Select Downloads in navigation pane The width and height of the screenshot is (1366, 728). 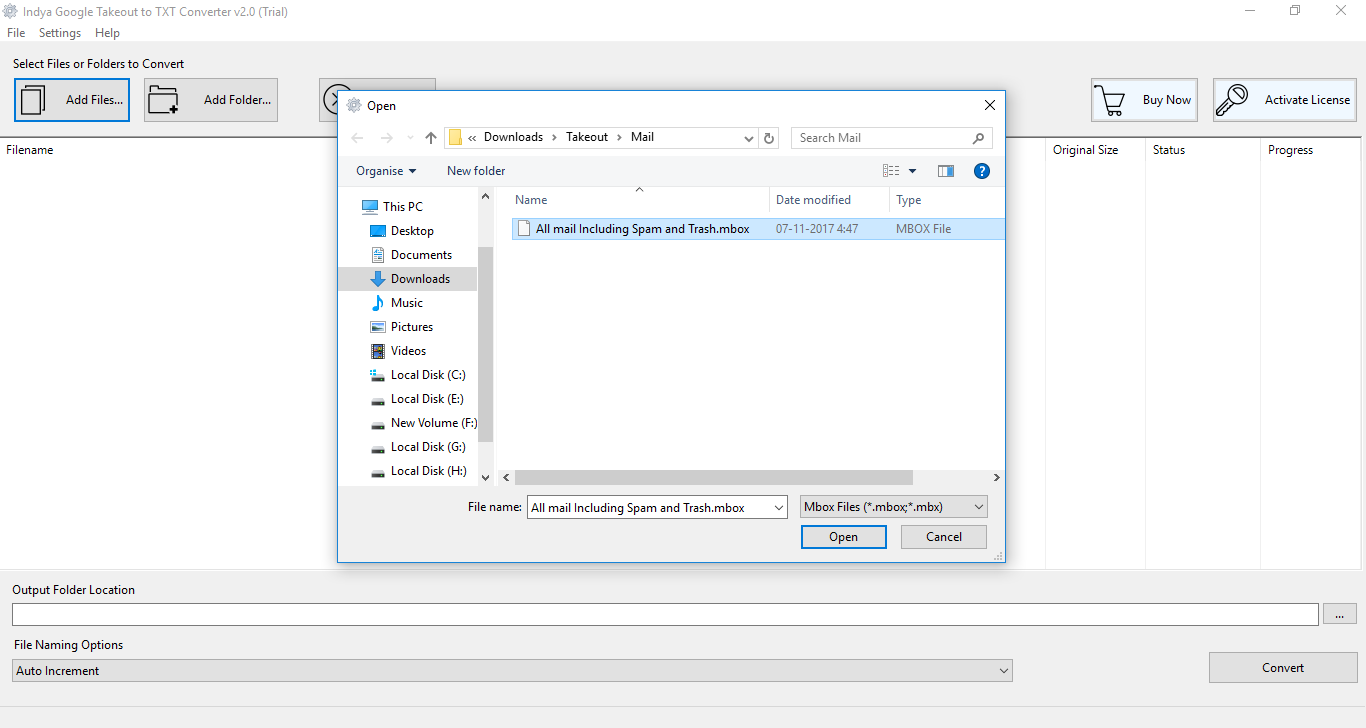pyautogui.click(x=420, y=279)
